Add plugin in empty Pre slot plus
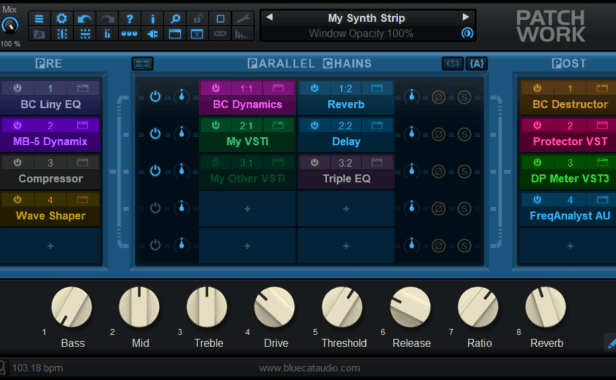This screenshot has width=616, height=380. (x=50, y=246)
